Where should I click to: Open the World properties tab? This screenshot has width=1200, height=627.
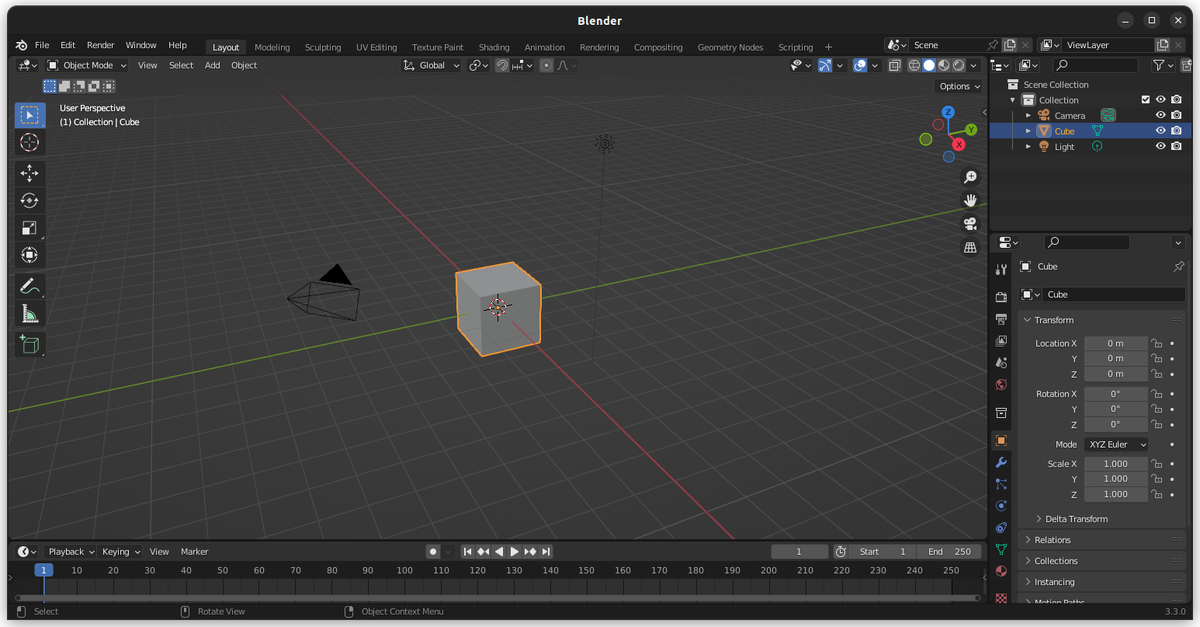coord(1001,385)
